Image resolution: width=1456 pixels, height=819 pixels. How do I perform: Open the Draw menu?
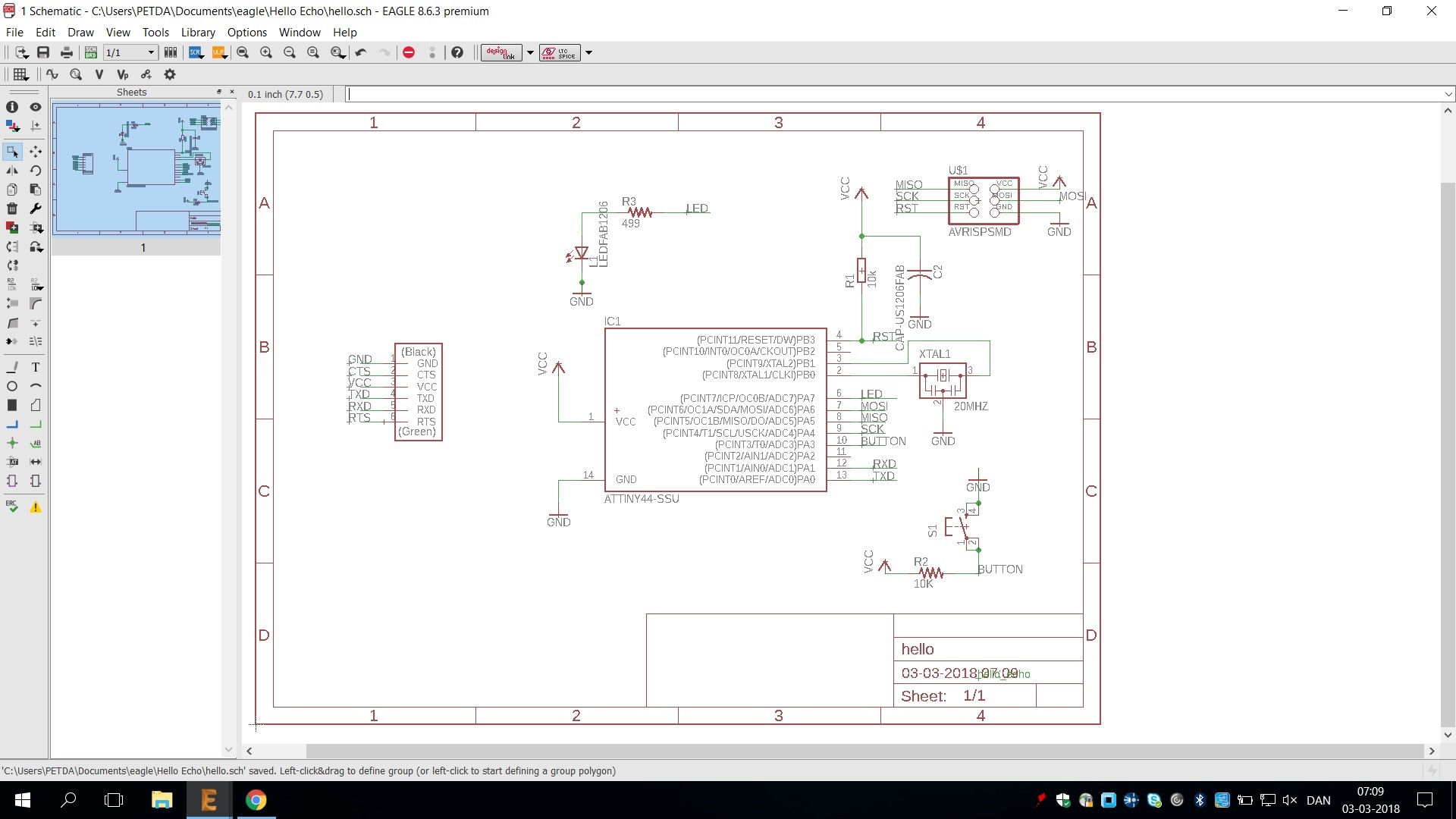tap(80, 33)
